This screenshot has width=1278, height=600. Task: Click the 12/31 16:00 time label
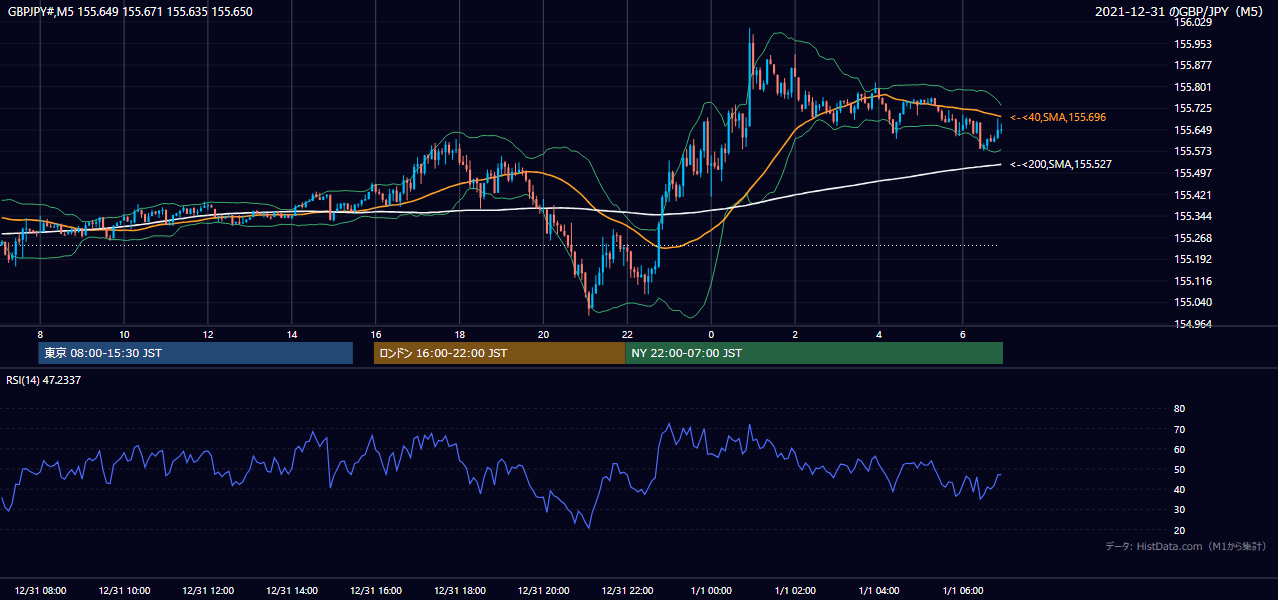click(376, 591)
